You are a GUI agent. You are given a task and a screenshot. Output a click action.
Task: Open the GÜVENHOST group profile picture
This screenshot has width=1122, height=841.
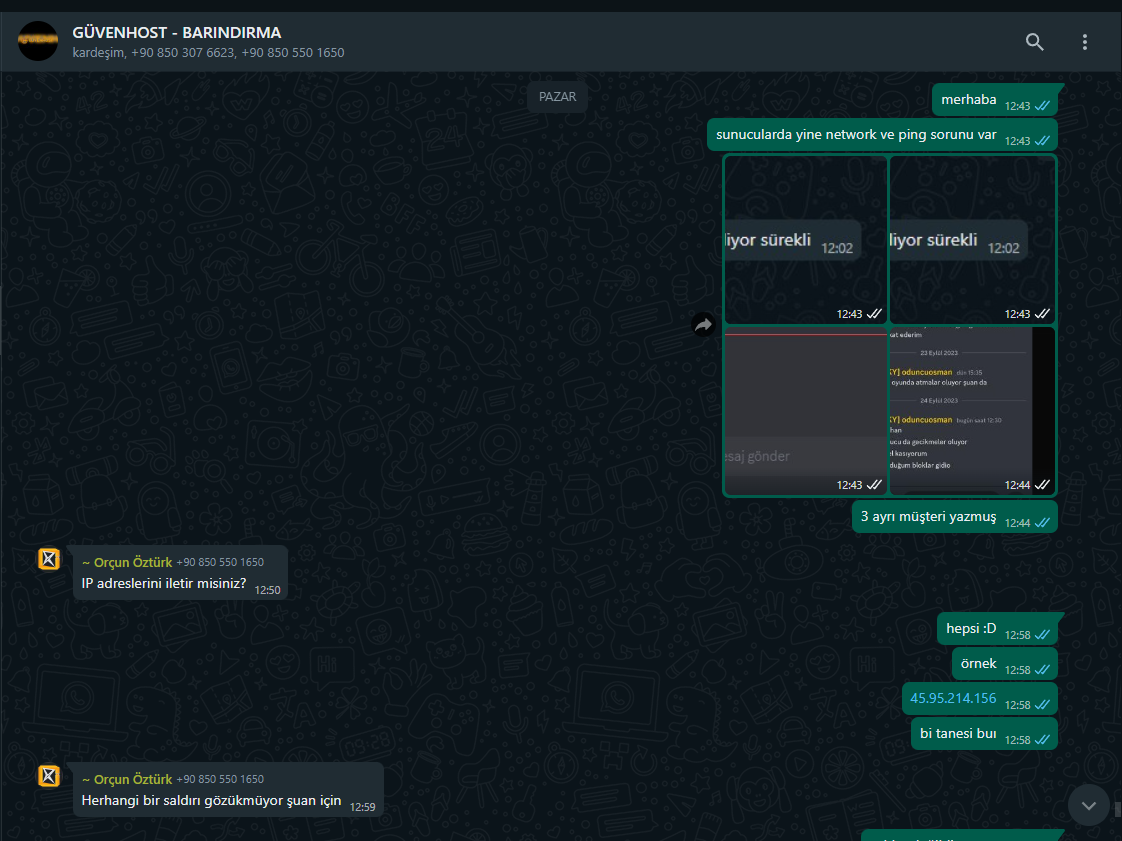38,41
